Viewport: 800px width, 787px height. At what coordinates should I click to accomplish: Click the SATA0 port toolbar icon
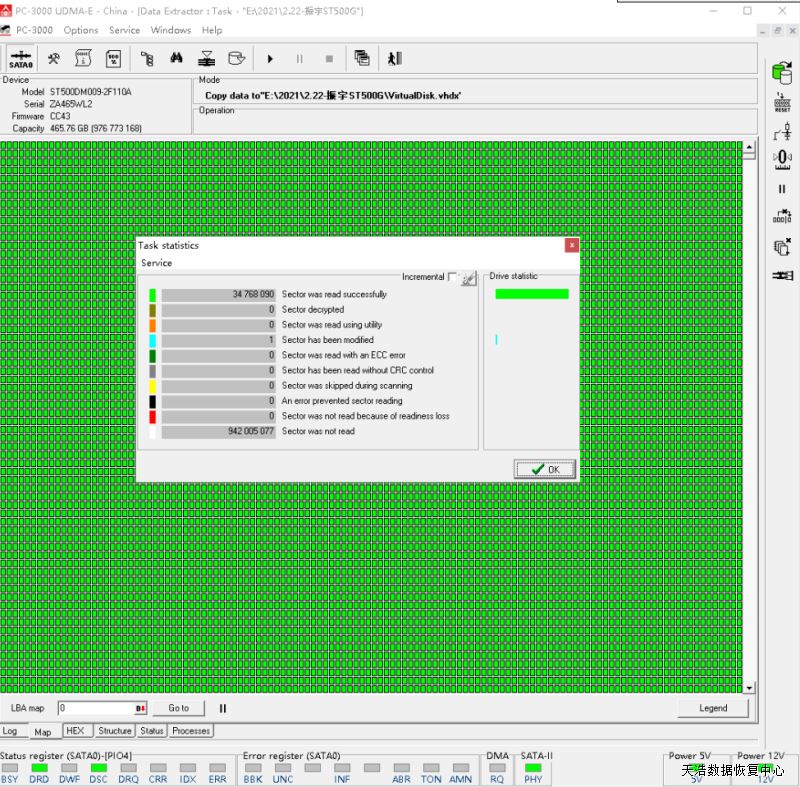tap(21, 58)
